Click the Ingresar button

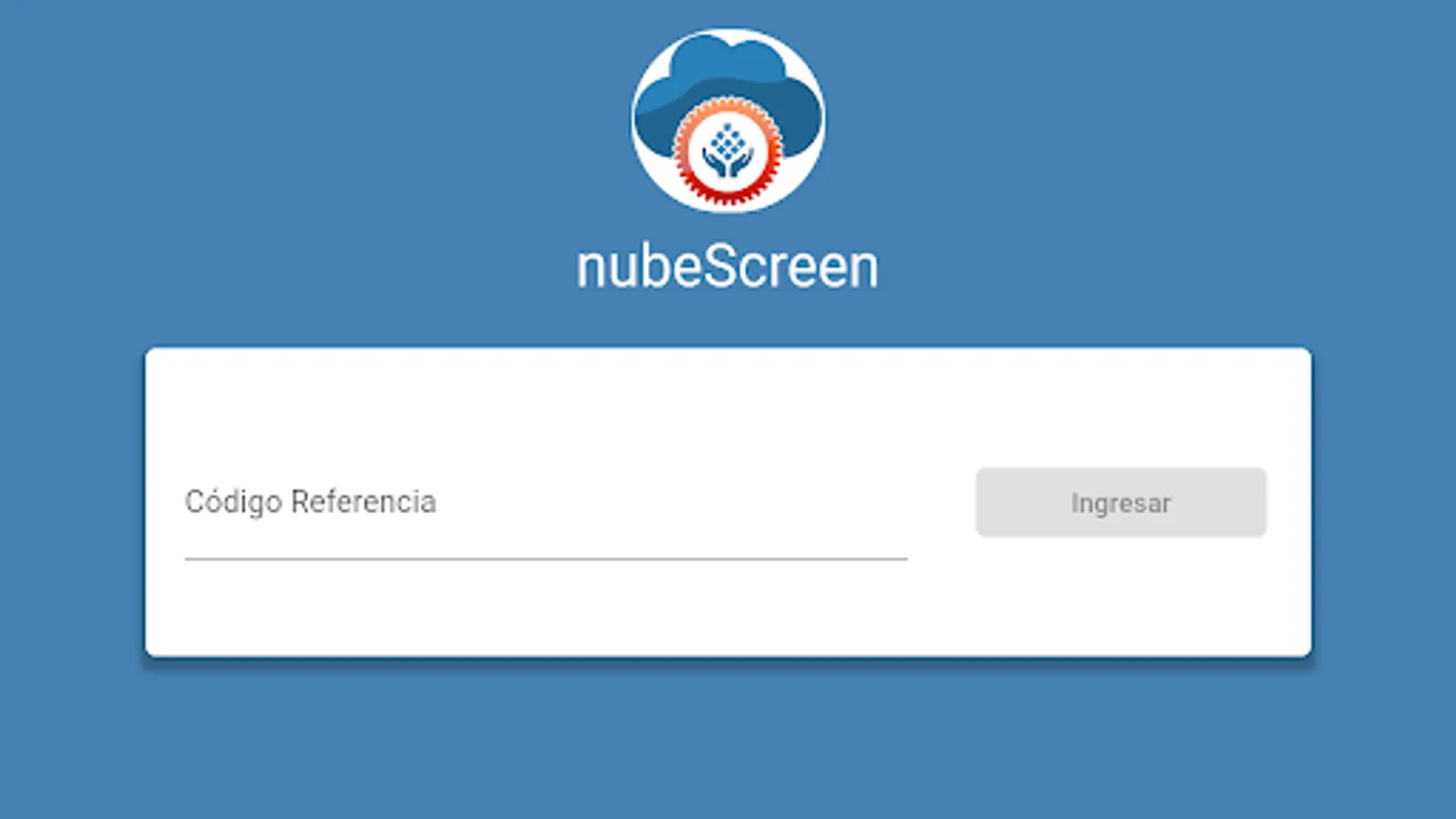[x=1121, y=502]
